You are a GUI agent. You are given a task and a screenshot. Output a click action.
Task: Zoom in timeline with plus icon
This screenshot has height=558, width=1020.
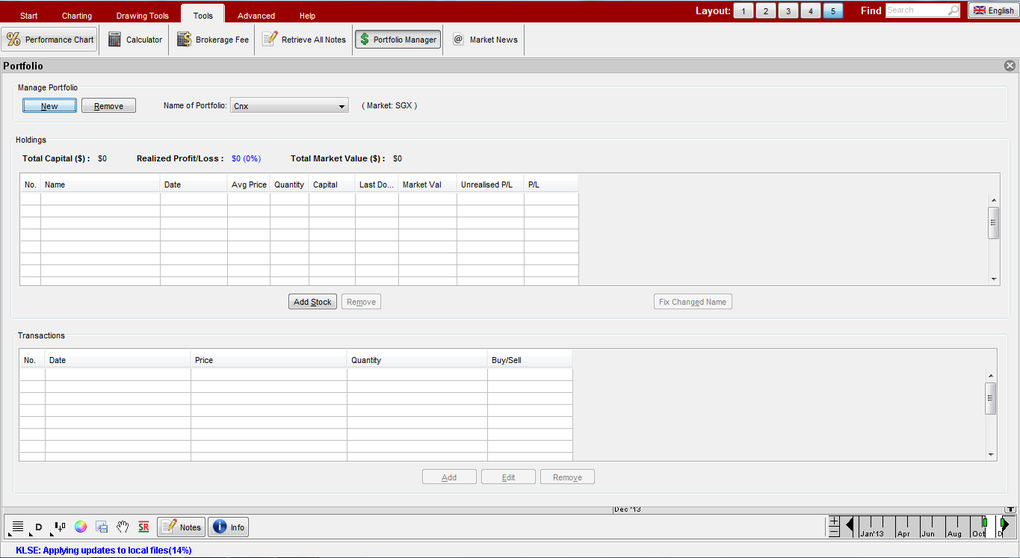click(x=834, y=521)
